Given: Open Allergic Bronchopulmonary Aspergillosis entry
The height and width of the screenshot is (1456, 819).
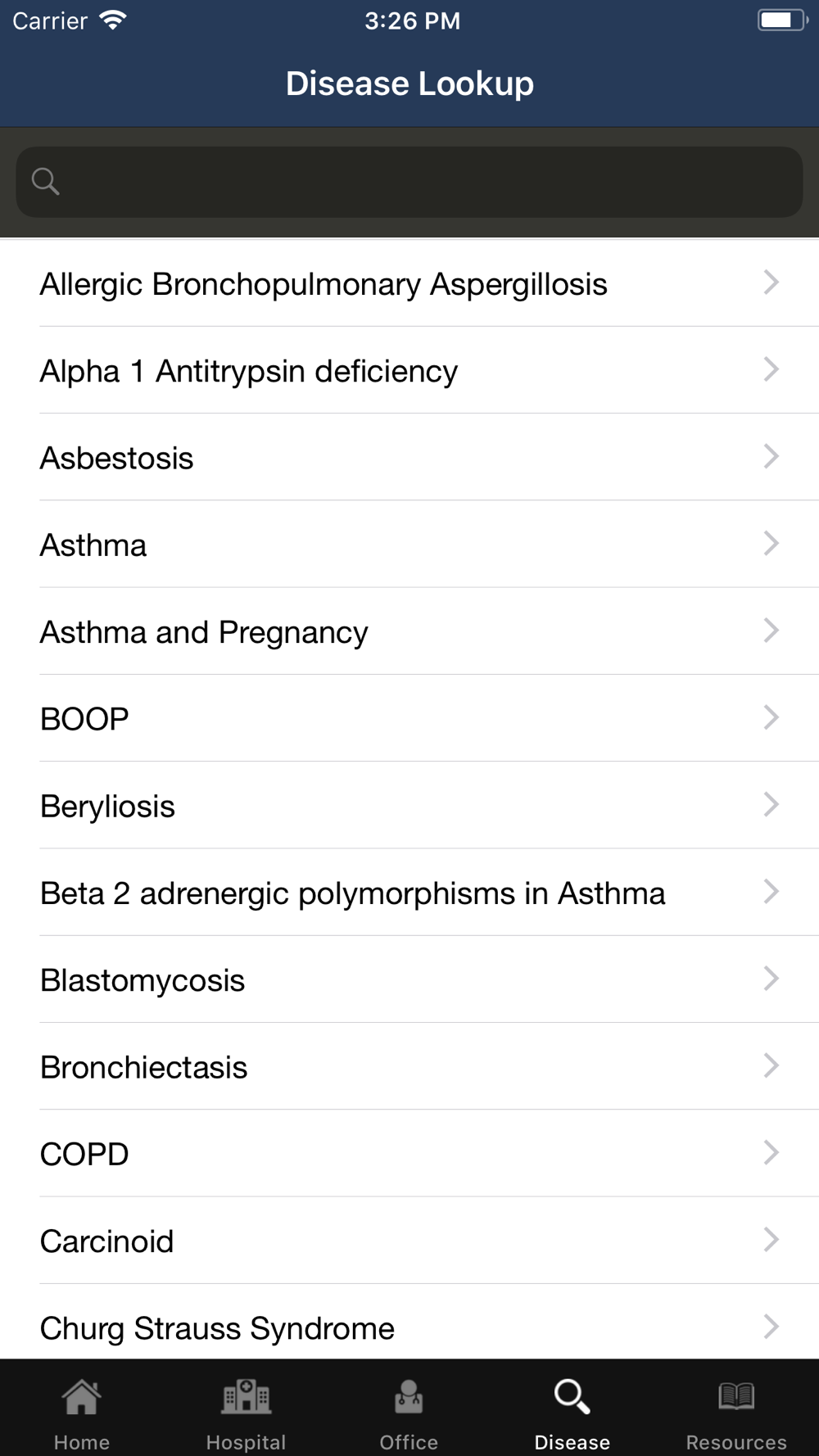Looking at the screenshot, I should pyautogui.click(x=324, y=284).
